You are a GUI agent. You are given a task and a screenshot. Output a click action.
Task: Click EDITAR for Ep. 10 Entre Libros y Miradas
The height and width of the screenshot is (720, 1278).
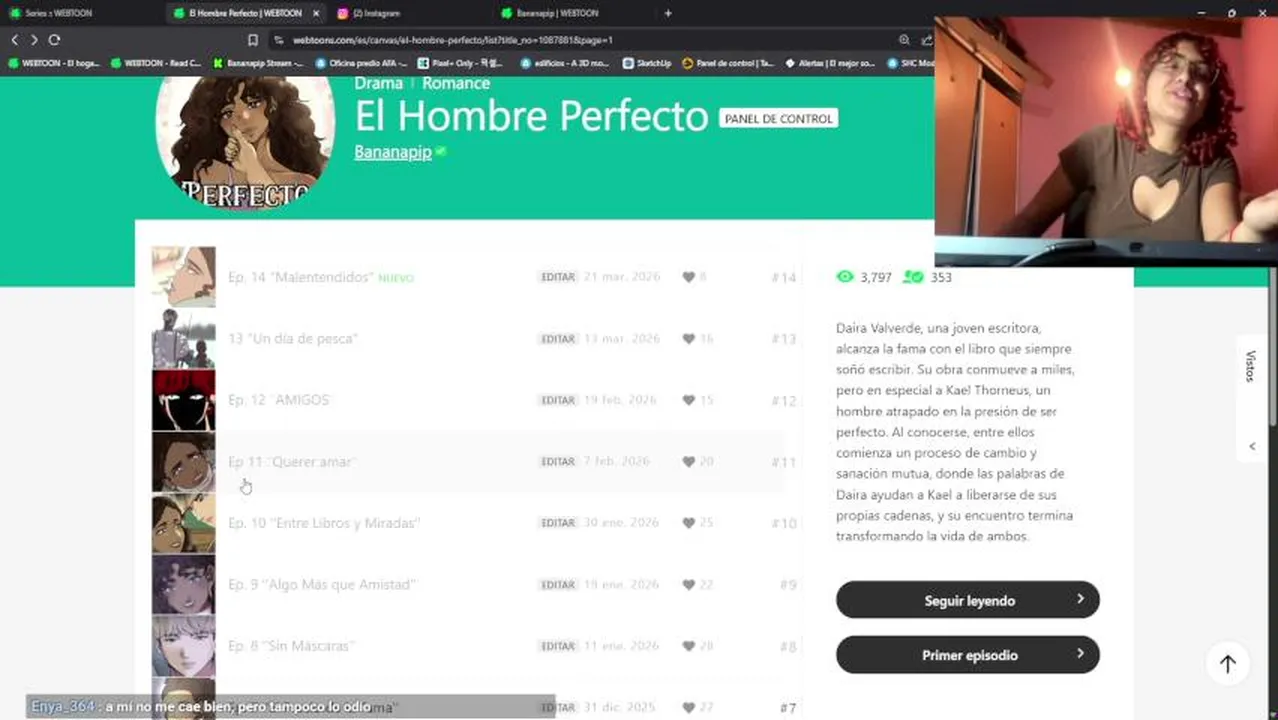click(x=558, y=523)
